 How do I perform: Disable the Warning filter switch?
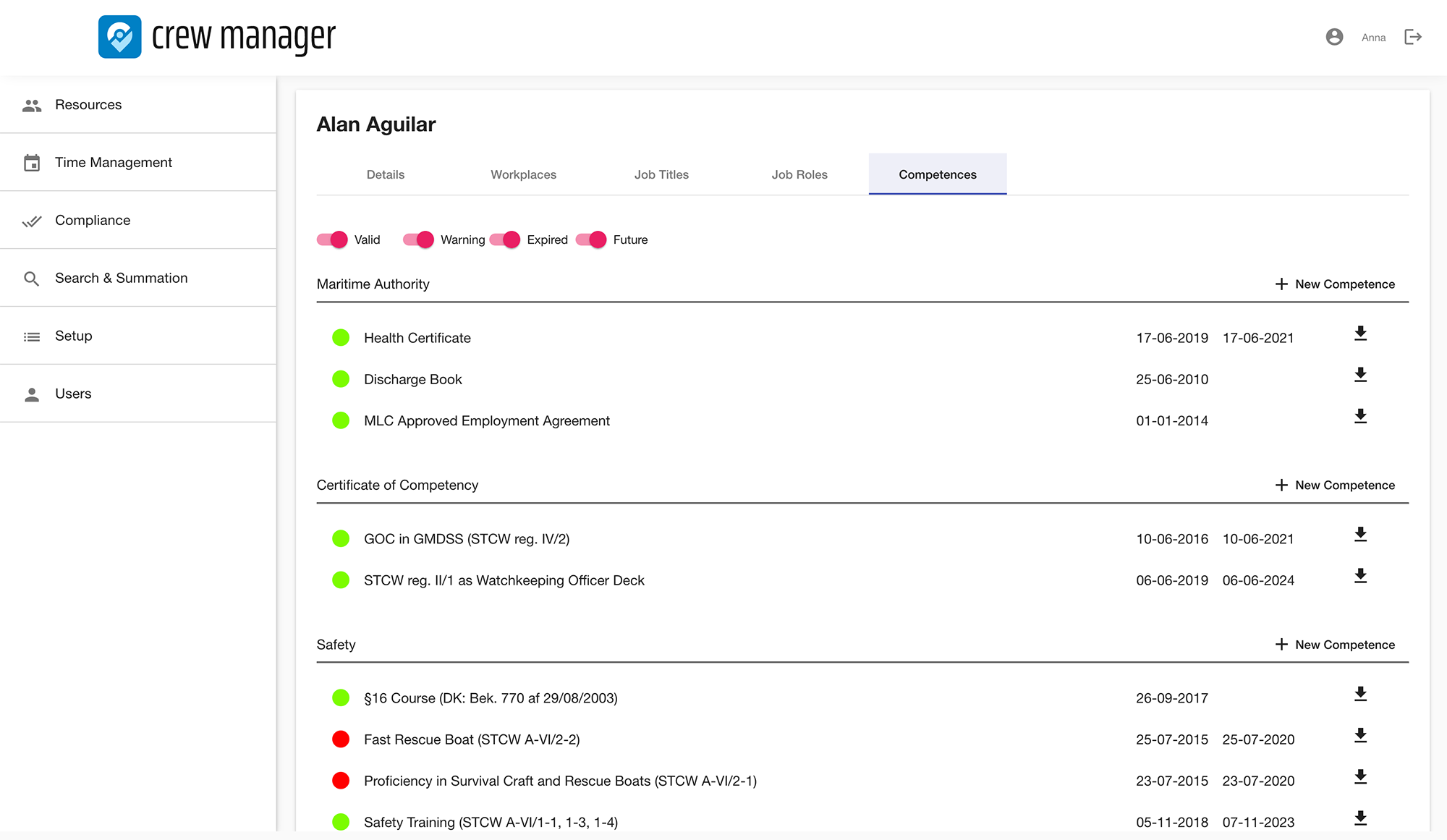tap(419, 239)
